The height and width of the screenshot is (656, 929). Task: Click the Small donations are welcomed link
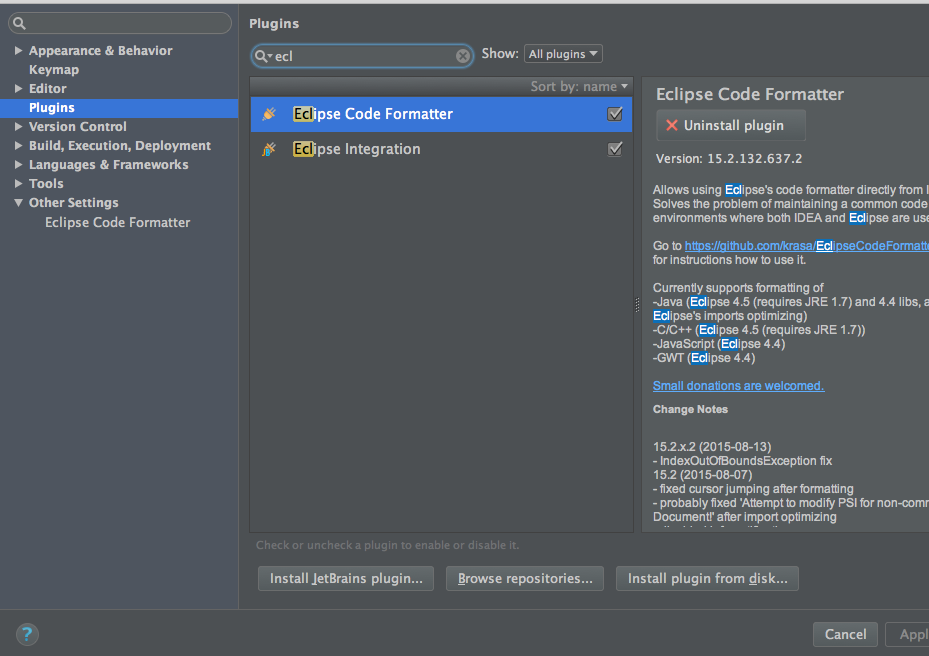(x=737, y=385)
